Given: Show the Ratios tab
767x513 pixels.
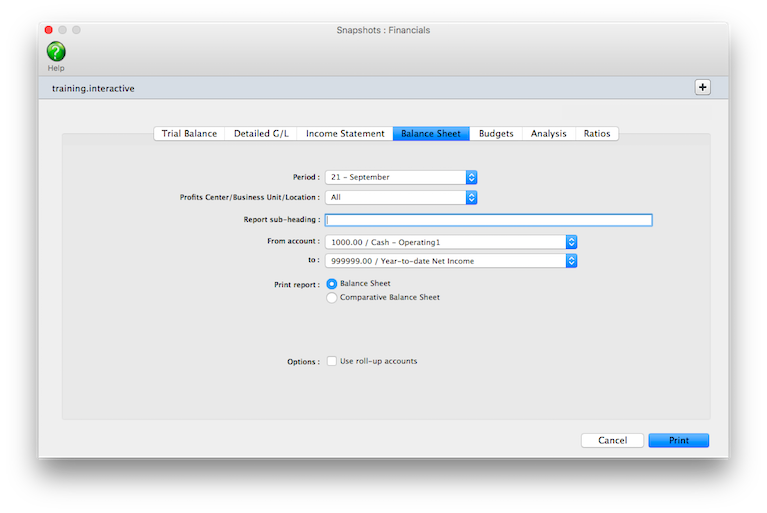Looking at the screenshot, I should pyautogui.click(x=597, y=133).
